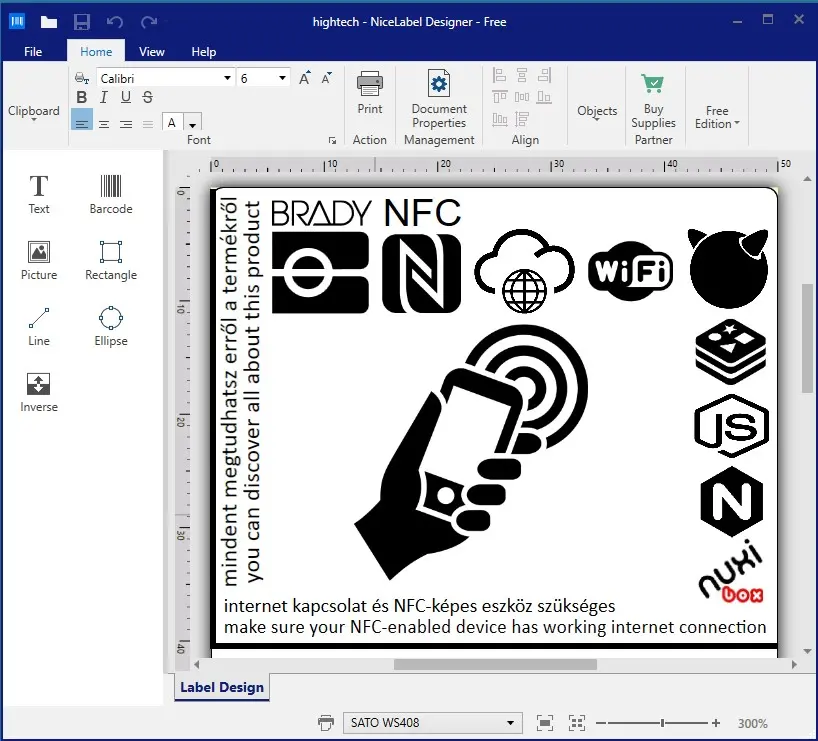Click the zoom slider handle
Image resolution: width=818 pixels, height=741 pixels.
pos(662,723)
